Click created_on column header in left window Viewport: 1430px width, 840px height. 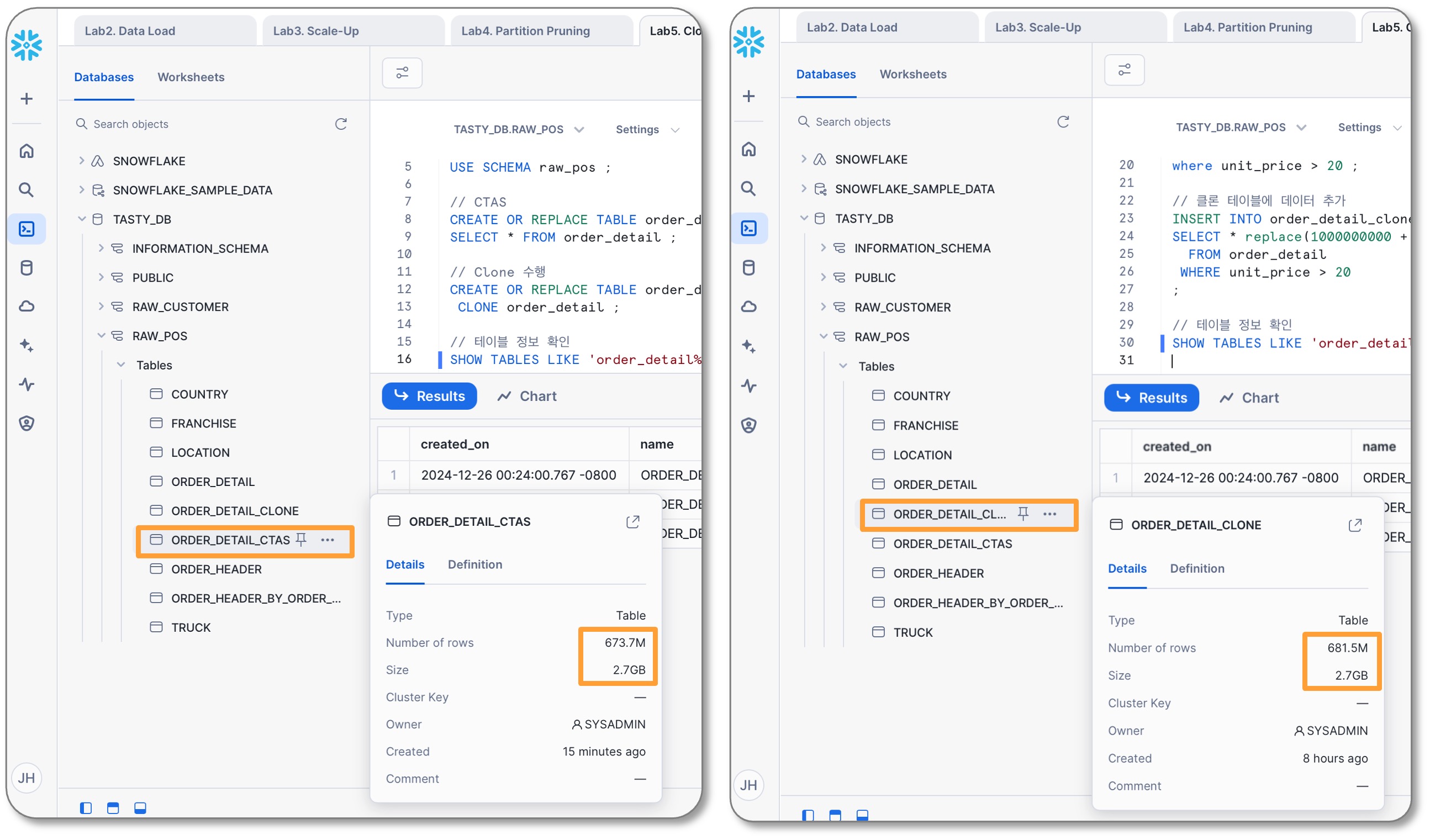coord(455,445)
